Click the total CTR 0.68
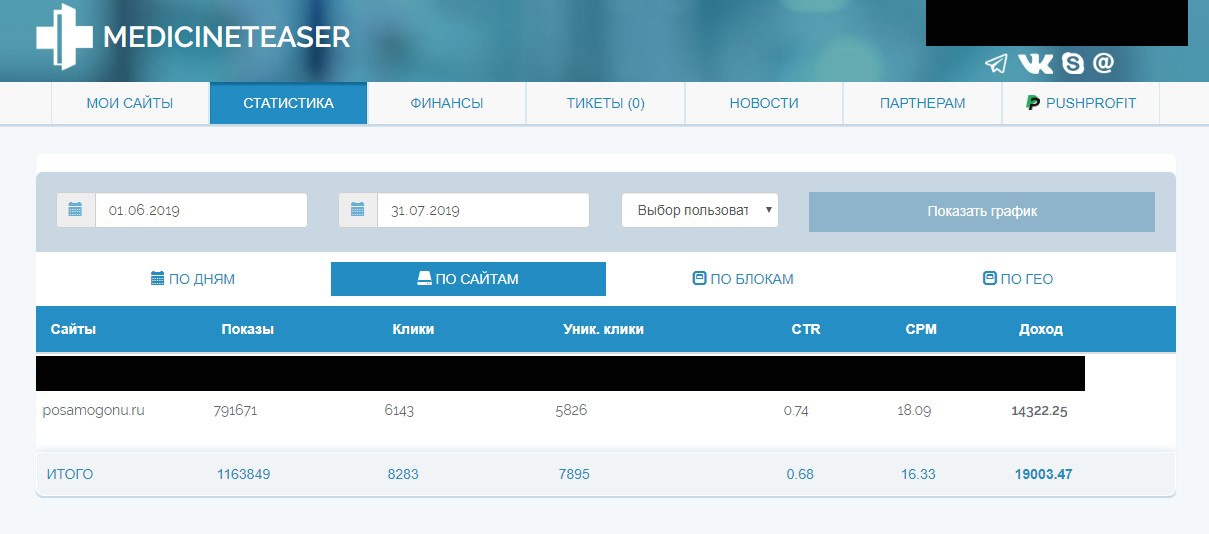Image resolution: width=1209 pixels, height=534 pixels. click(800, 474)
